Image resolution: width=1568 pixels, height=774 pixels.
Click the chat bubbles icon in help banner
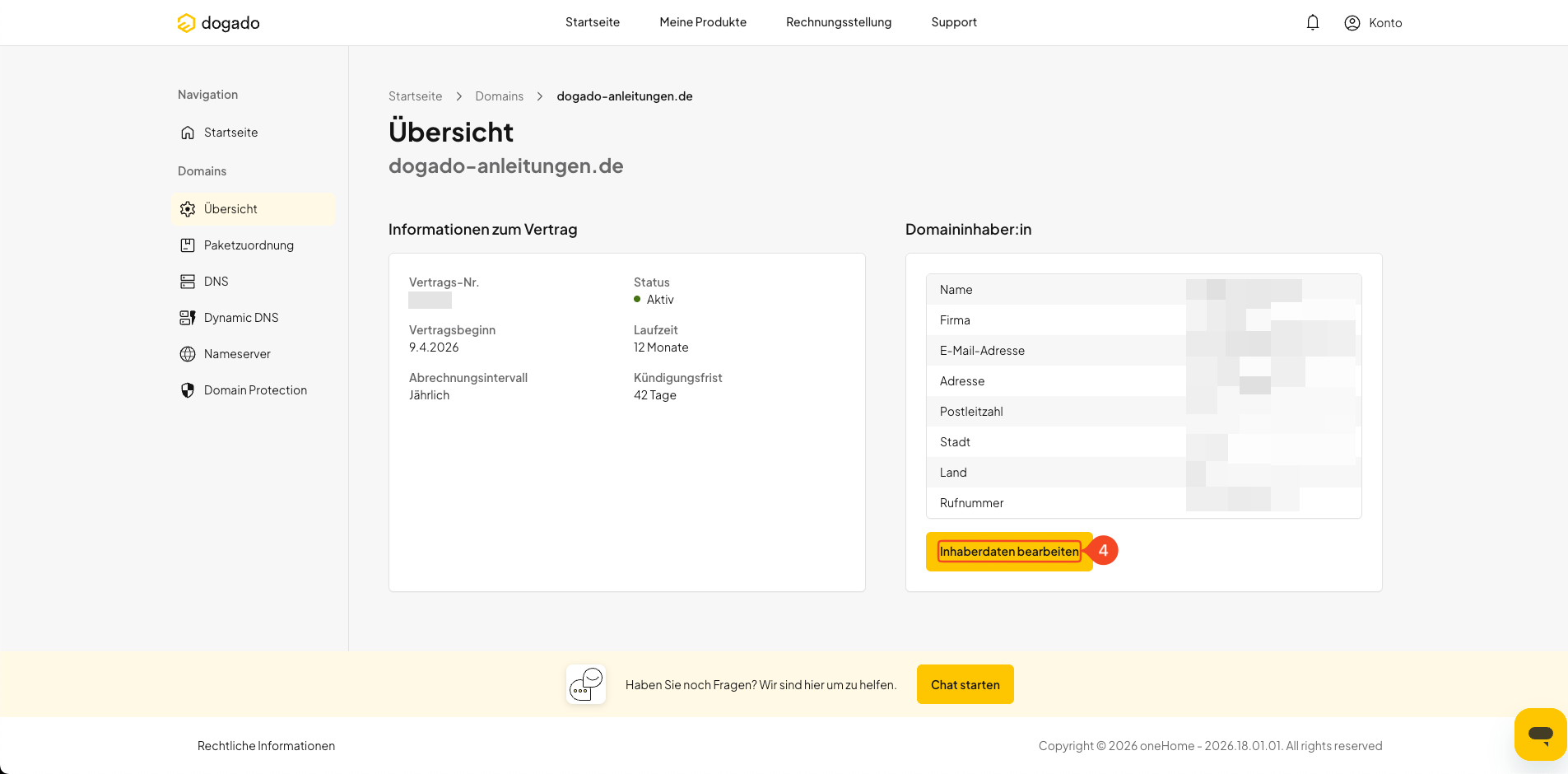(586, 684)
